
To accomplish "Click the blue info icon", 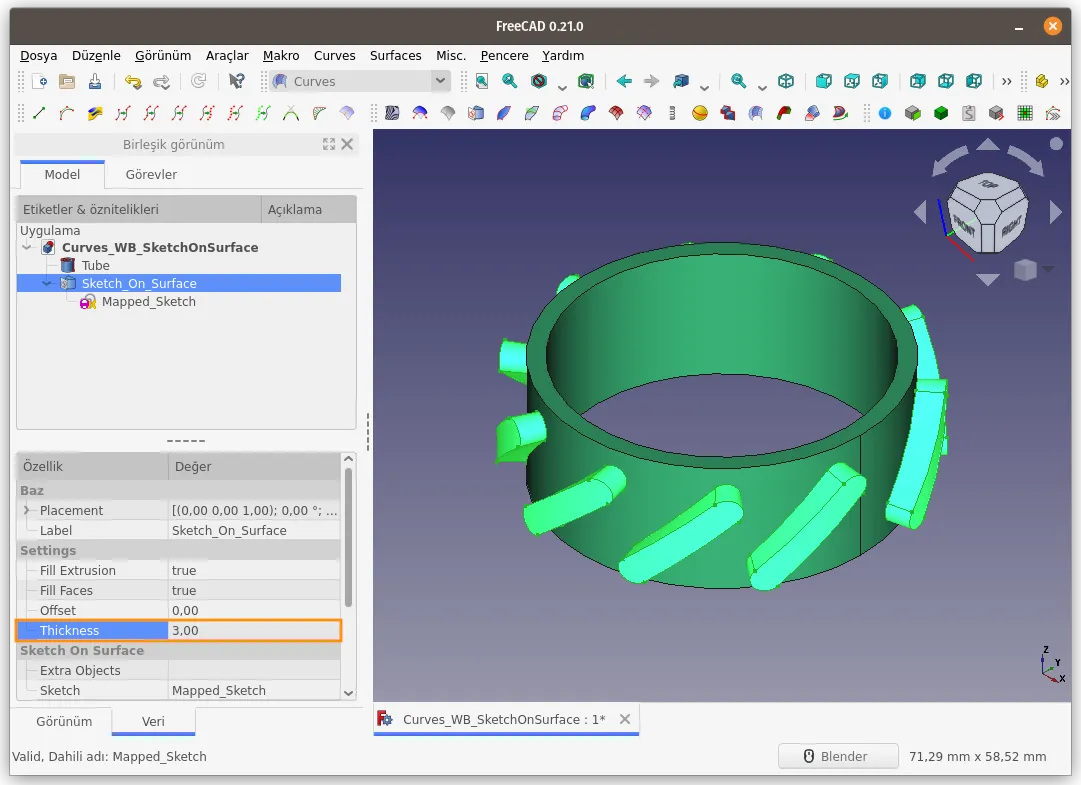I will [x=885, y=113].
